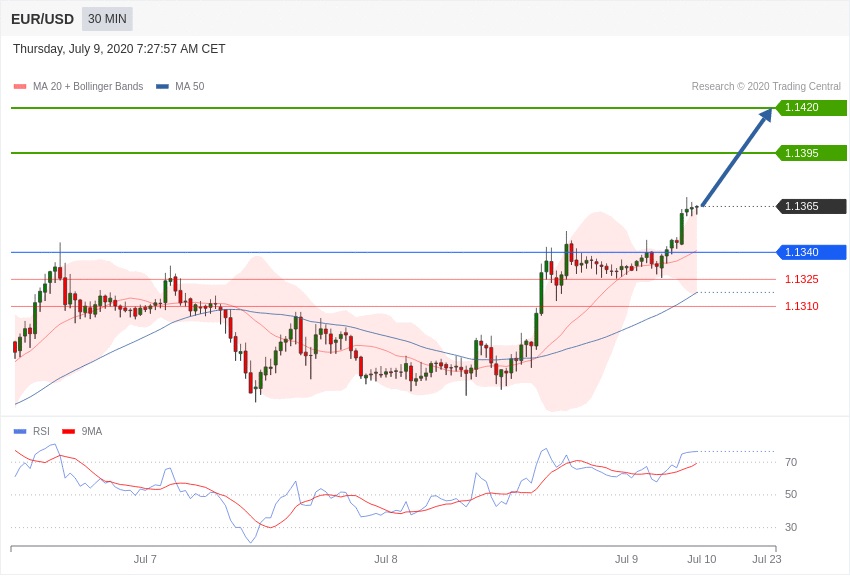Click the MA 50 legend color swatch
The image size is (850, 576).
pyautogui.click(x=162, y=87)
